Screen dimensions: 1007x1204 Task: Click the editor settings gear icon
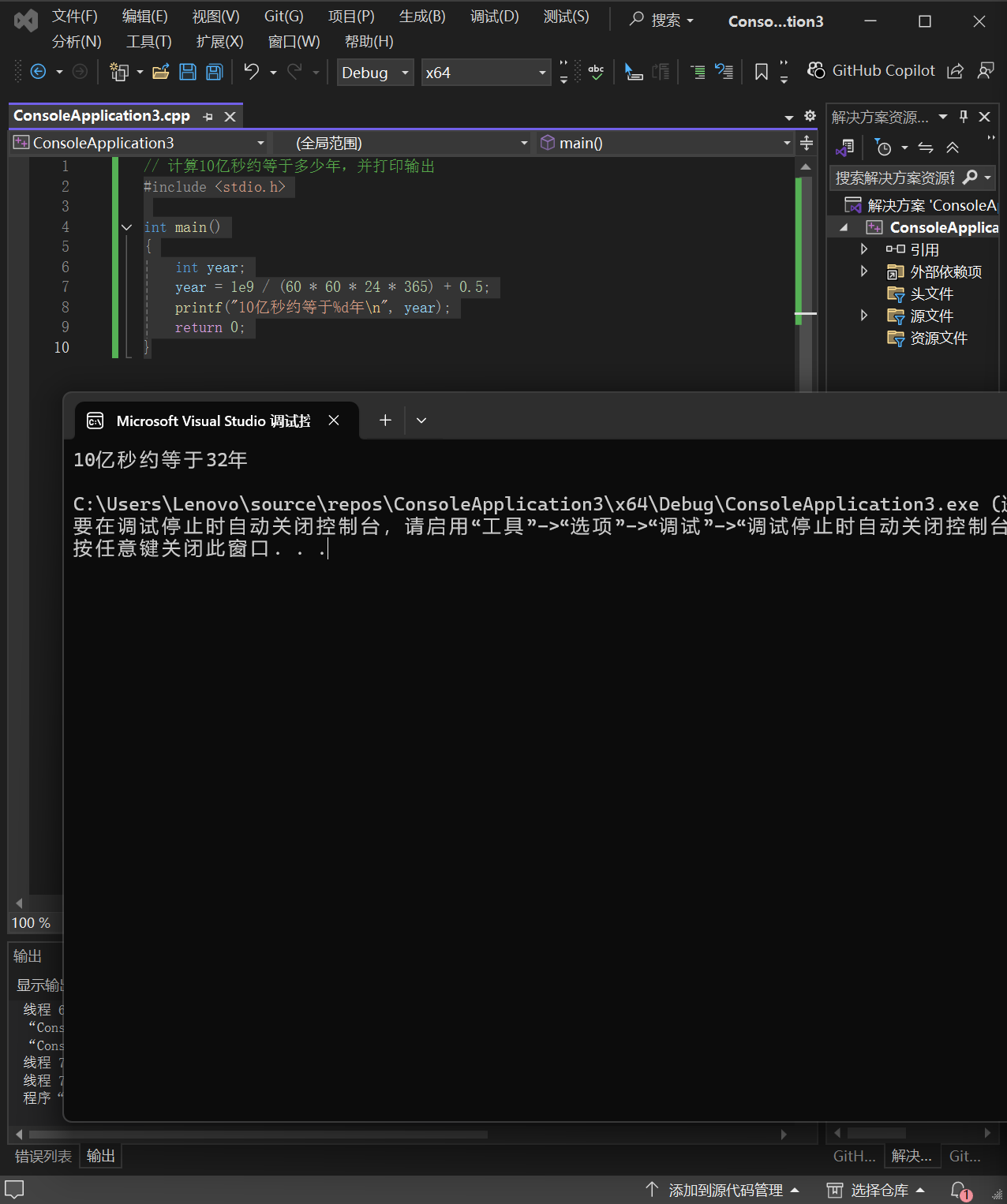tap(810, 116)
